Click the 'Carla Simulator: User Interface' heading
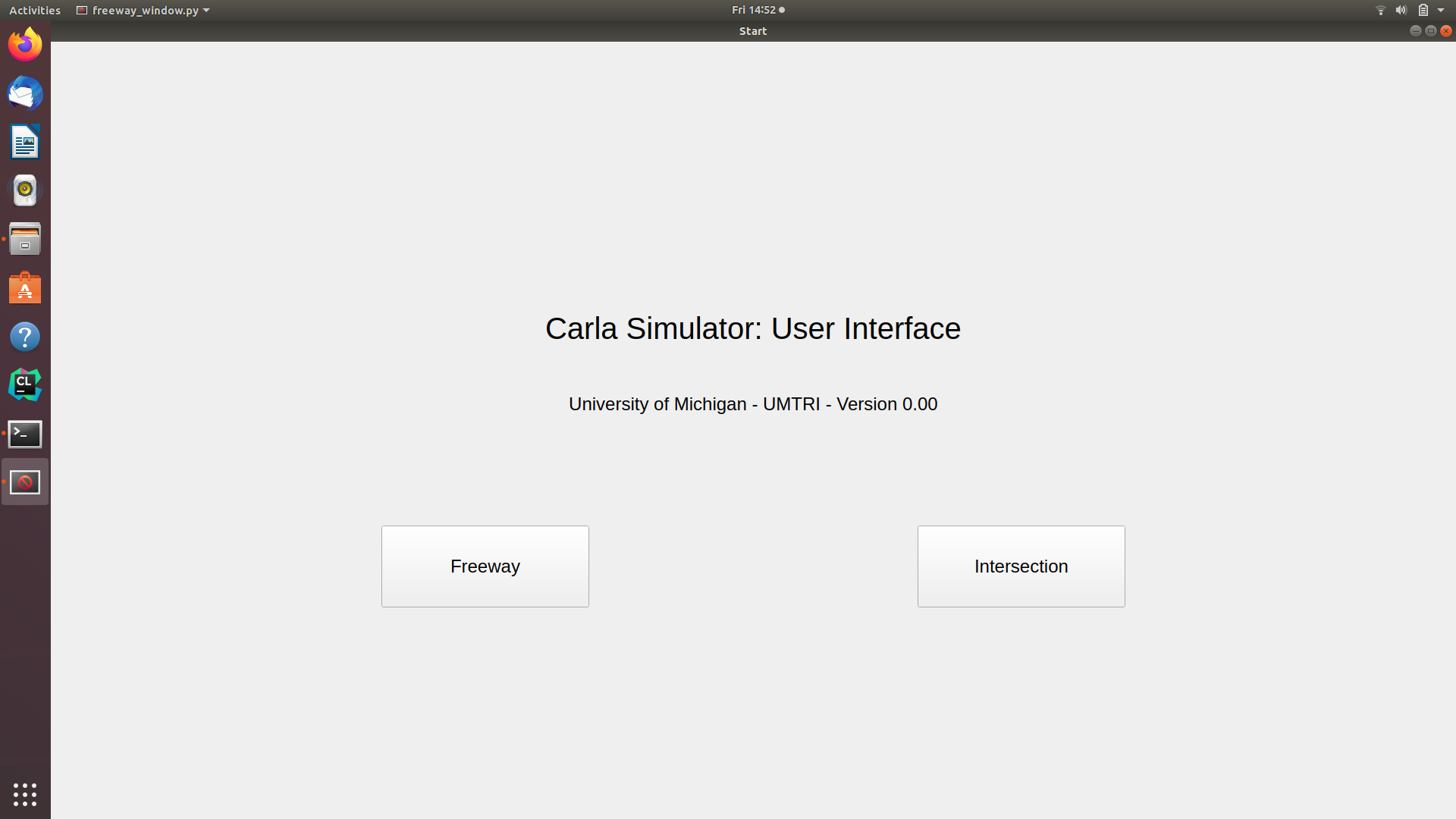 [753, 328]
